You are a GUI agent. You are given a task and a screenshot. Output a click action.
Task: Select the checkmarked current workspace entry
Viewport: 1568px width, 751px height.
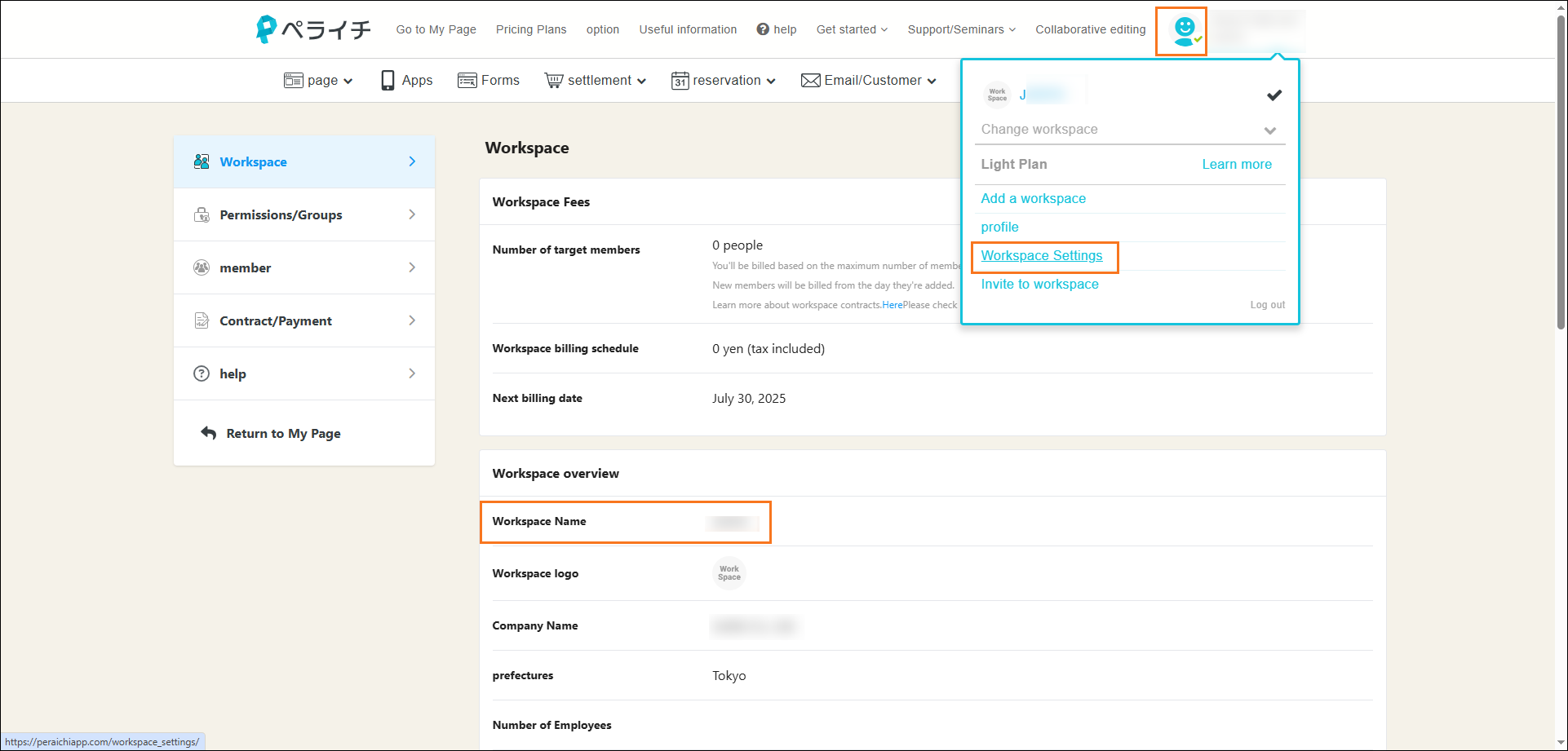1130,95
